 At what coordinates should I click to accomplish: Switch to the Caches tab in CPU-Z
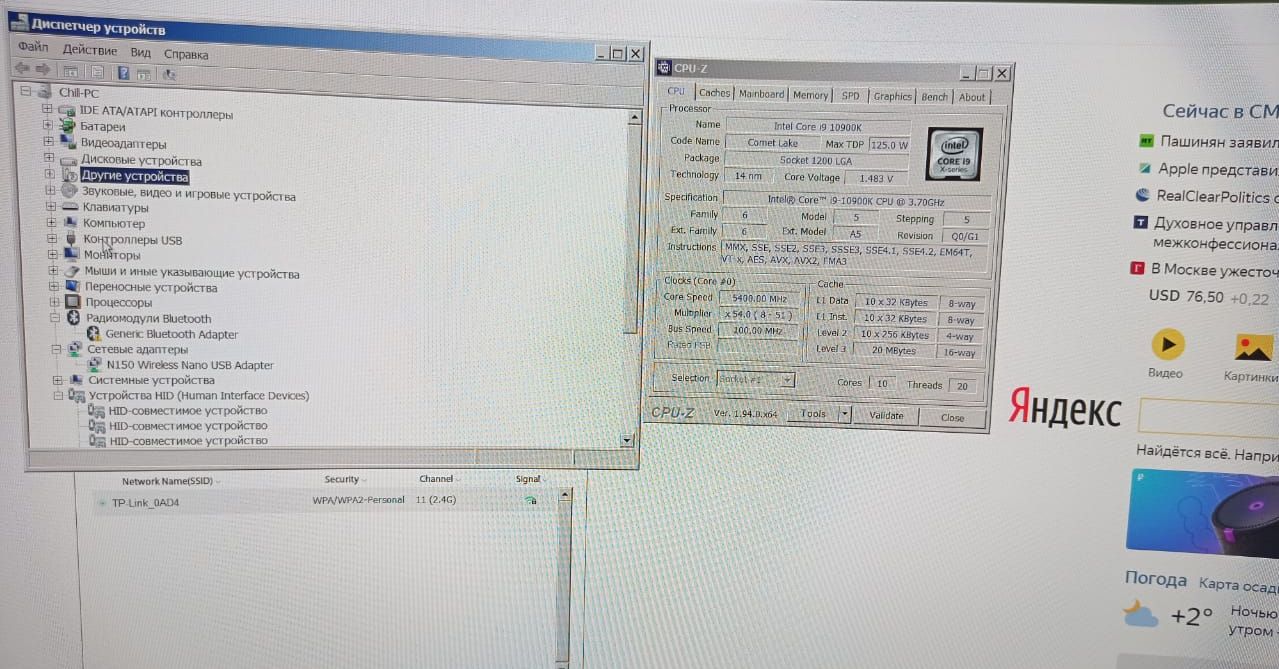click(x=714, y=93)
